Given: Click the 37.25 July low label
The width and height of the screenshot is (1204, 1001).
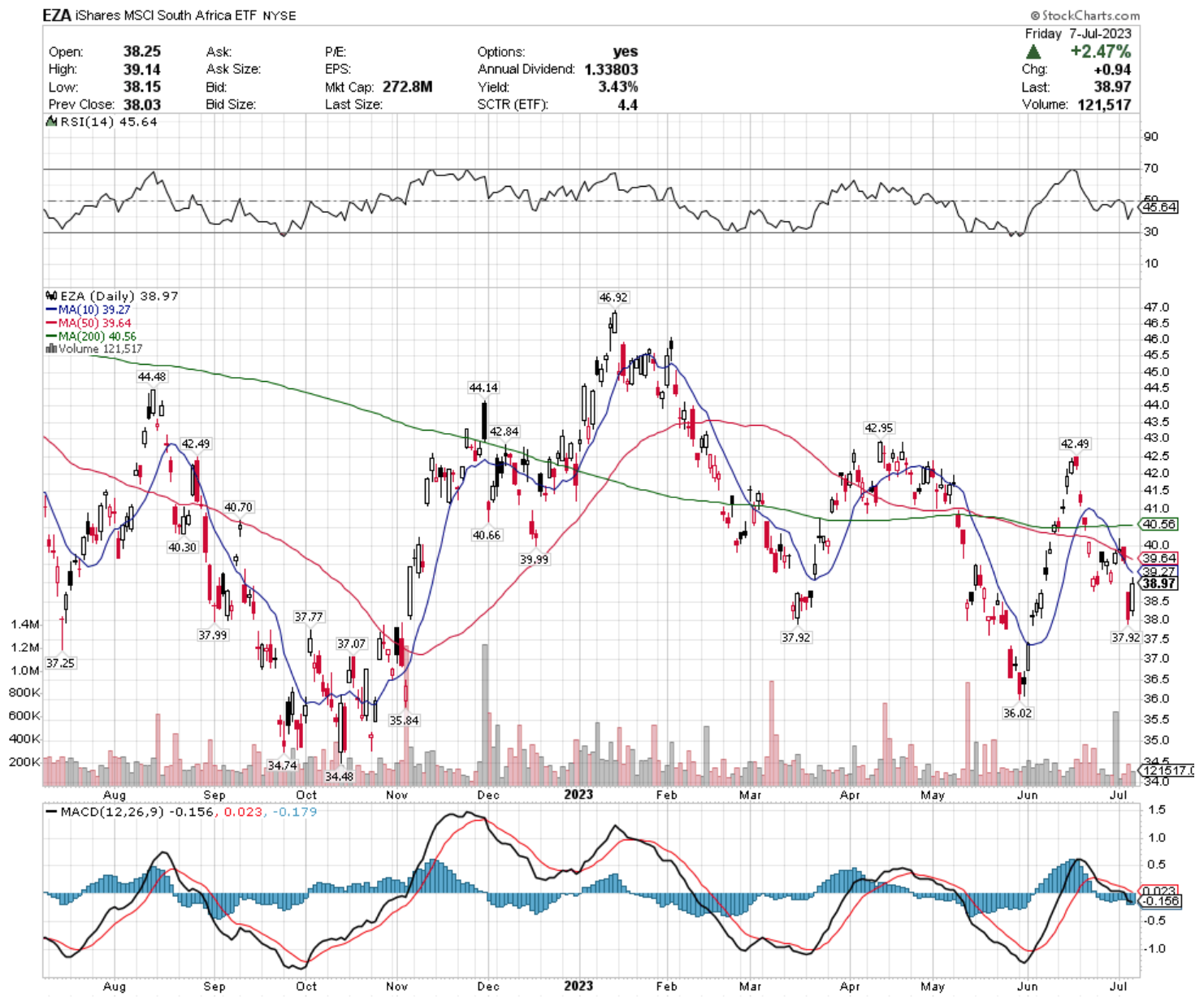Looking at the screenshot, I should tap(60, 664).
